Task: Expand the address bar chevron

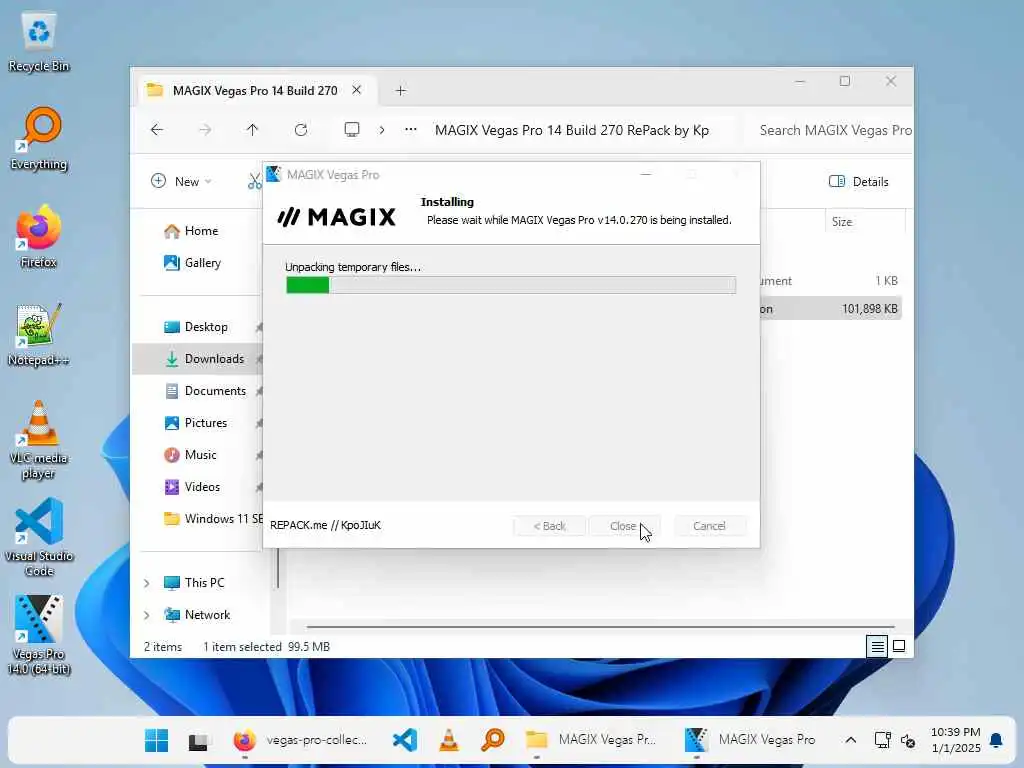Action: (382, 130)
